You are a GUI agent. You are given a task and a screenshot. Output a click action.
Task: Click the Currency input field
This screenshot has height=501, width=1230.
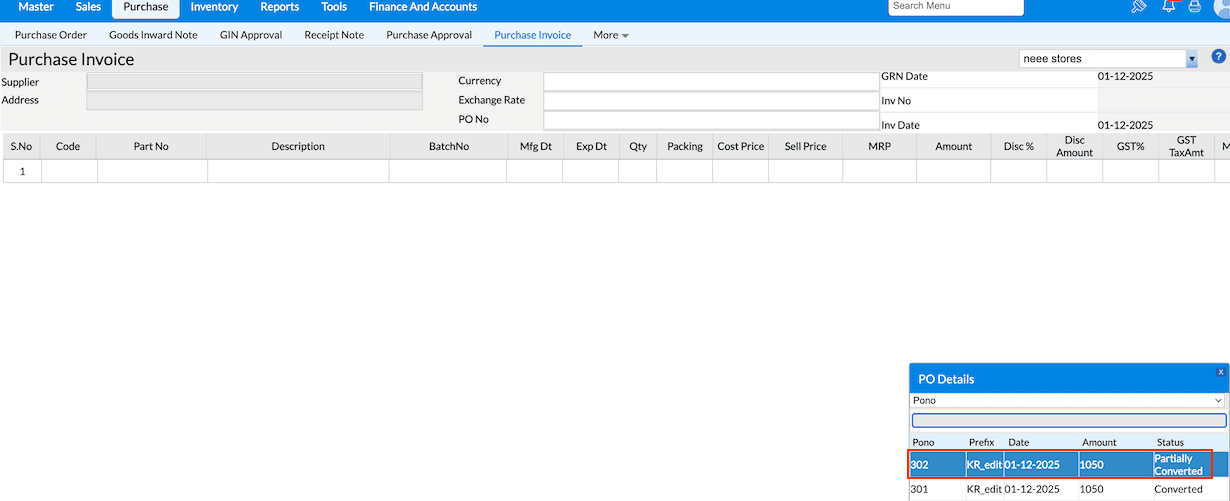pos(711,82)
